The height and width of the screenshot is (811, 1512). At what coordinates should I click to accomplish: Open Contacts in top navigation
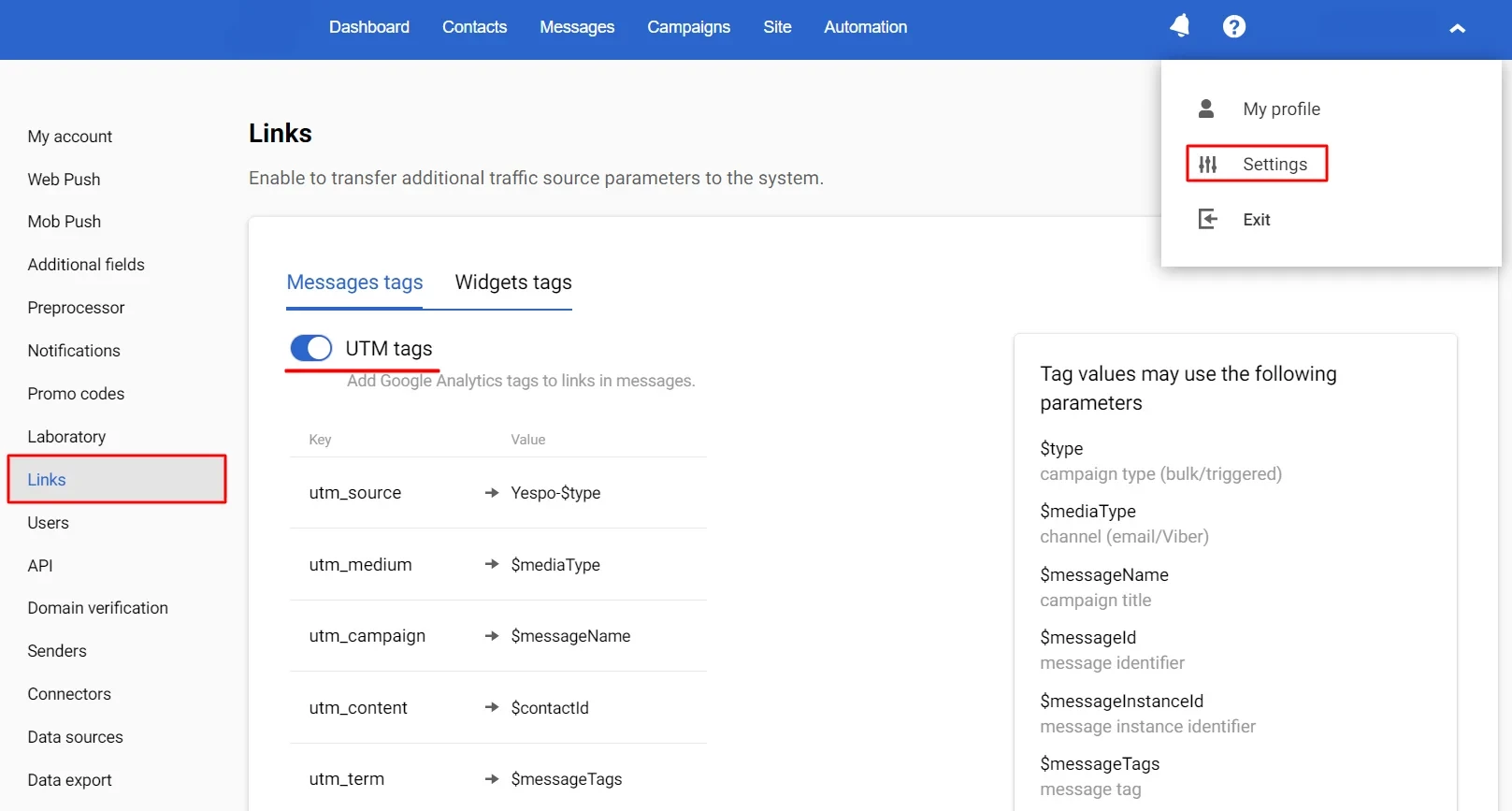pos(474,27)
